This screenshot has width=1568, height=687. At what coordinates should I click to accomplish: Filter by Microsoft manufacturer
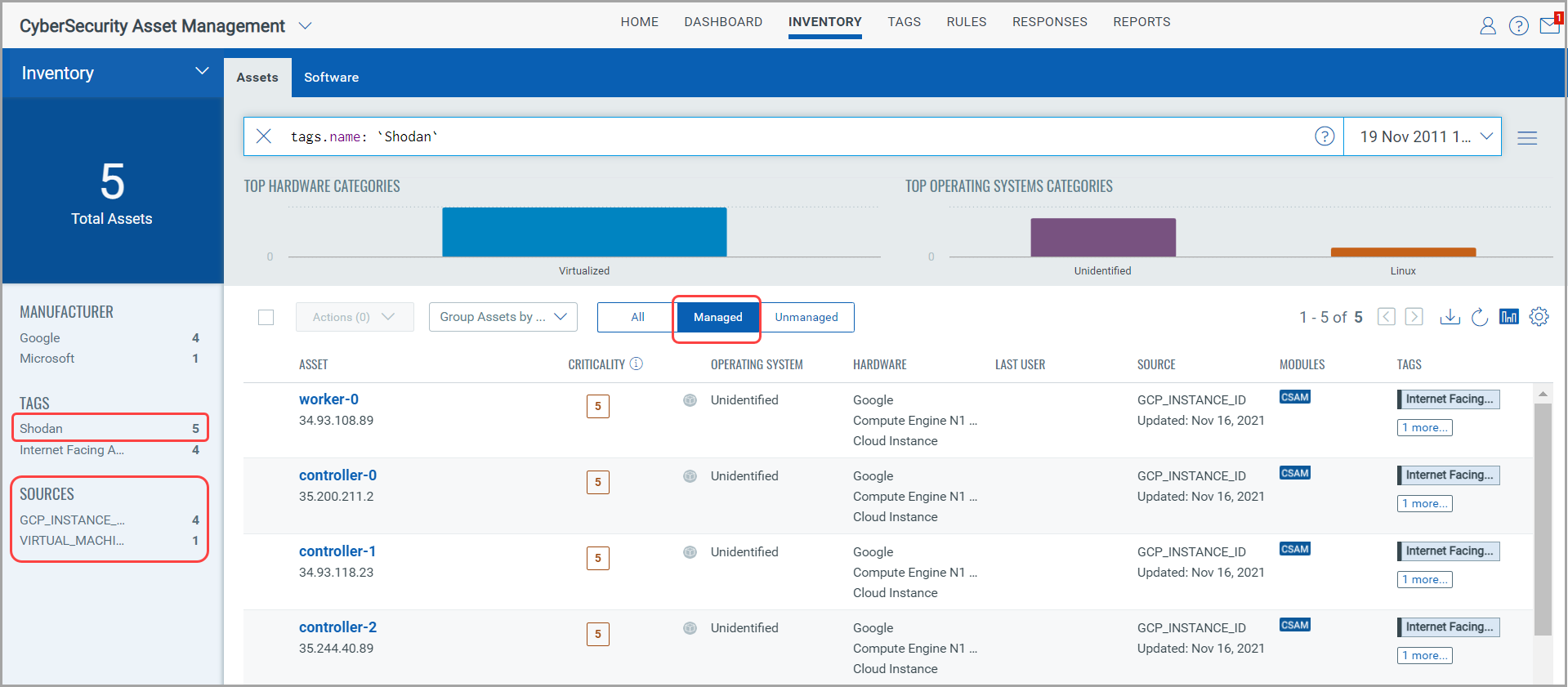click(109, 359)
